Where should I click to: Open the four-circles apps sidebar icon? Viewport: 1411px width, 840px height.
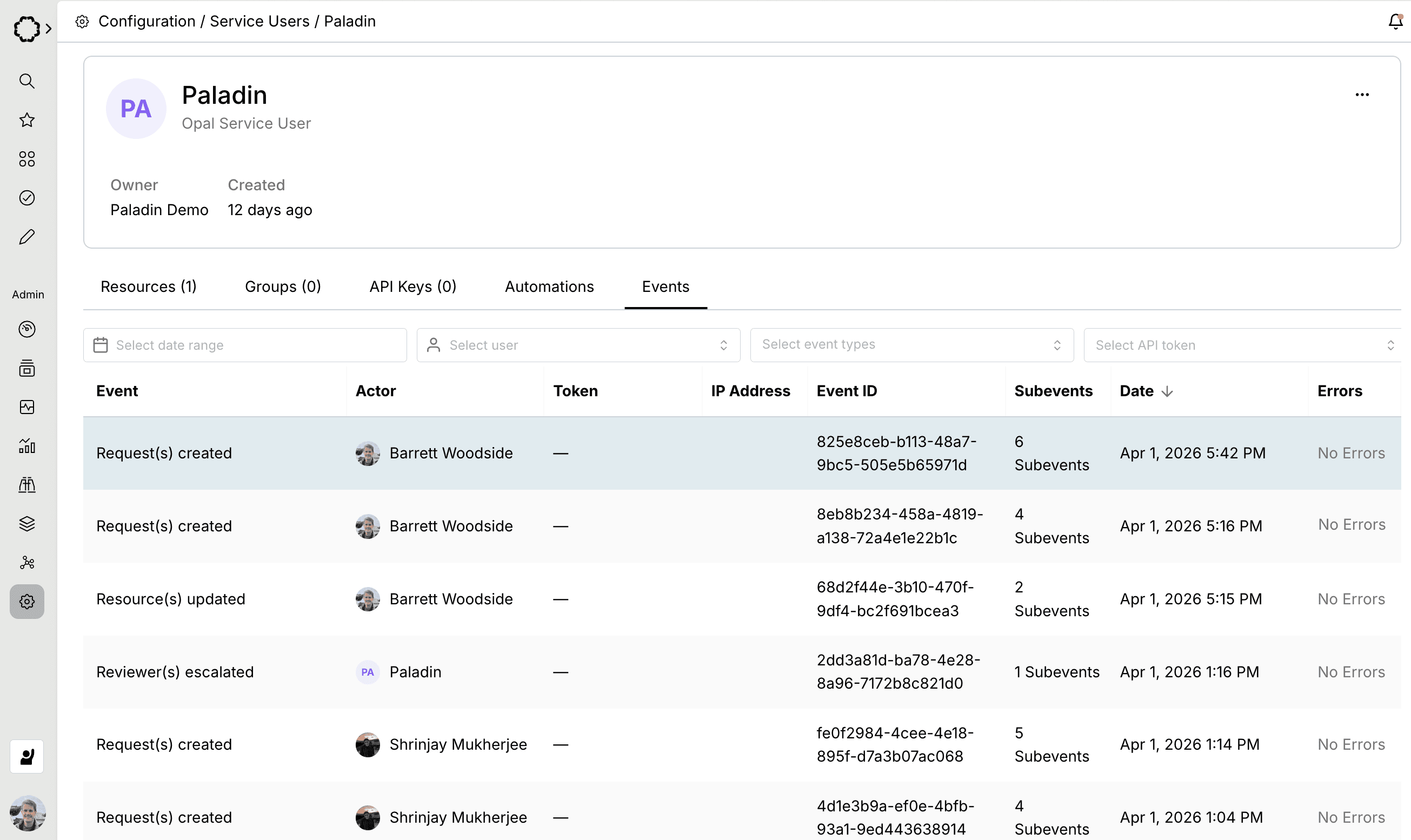26,159
